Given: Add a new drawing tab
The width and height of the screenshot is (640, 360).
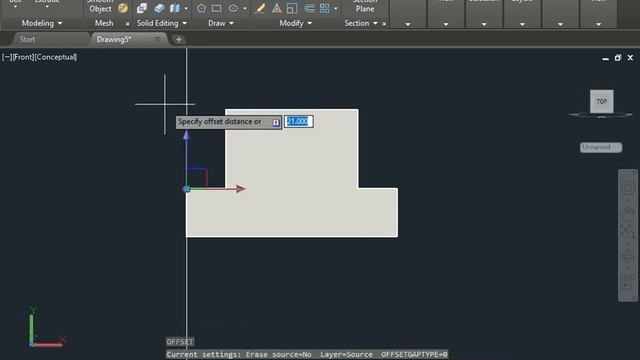Looking at the screenshot, I should pos(179,40).
